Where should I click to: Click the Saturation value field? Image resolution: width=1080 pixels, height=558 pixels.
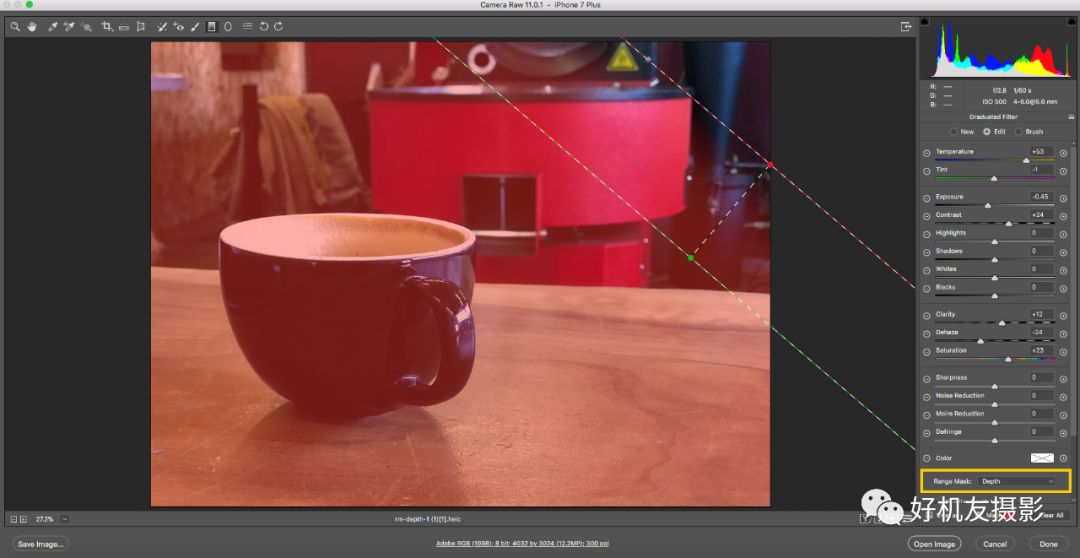(x=1041, y=350)
